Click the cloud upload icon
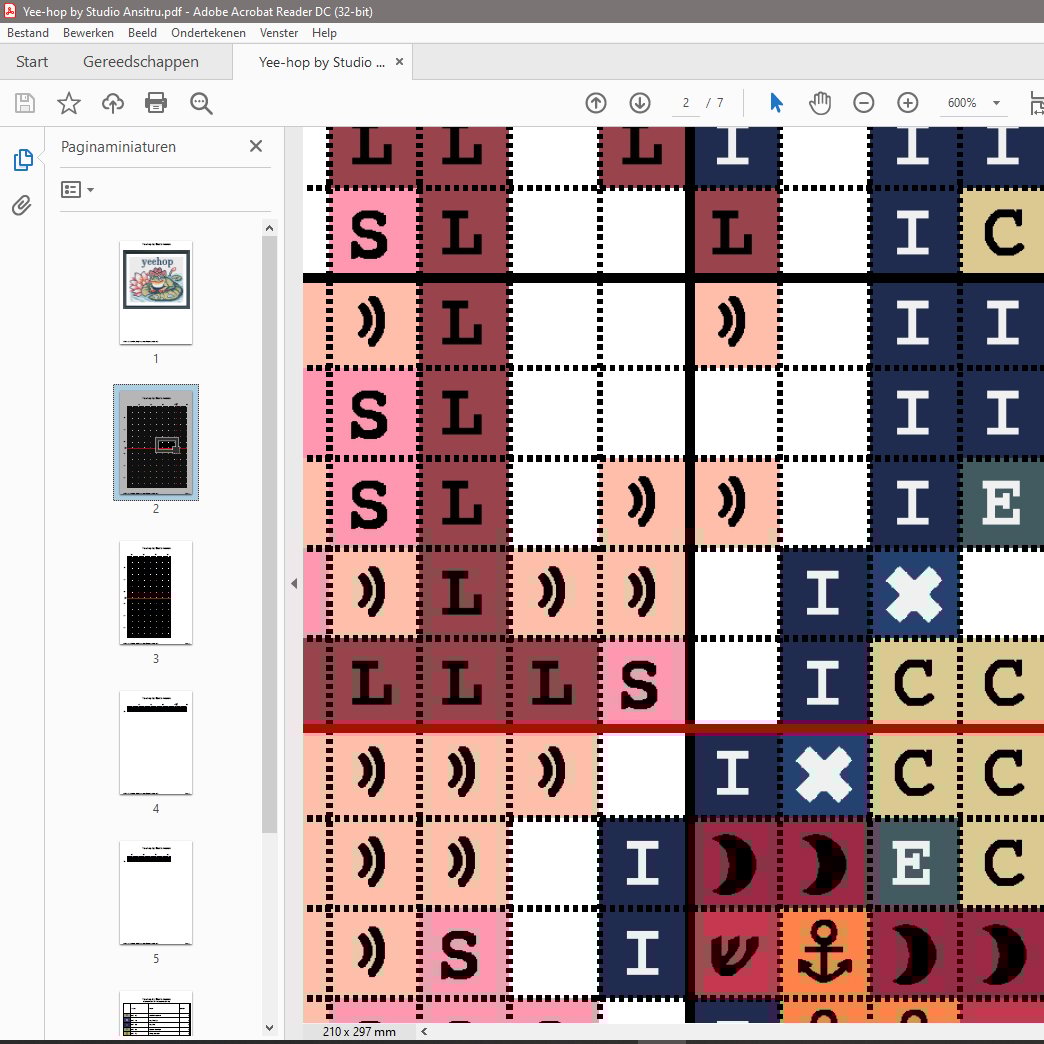The width and height of the screenshot is (1044, 1044). 113,103
